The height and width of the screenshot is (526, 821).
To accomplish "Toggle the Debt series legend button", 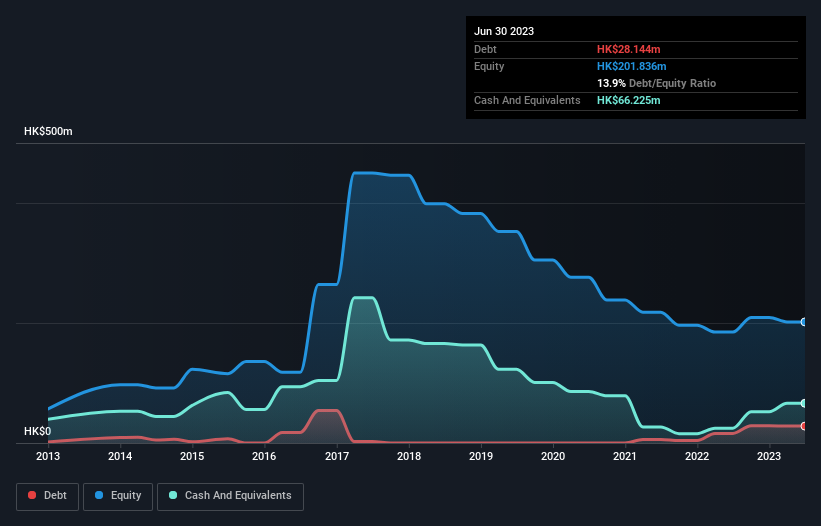I will coord(48,496).
